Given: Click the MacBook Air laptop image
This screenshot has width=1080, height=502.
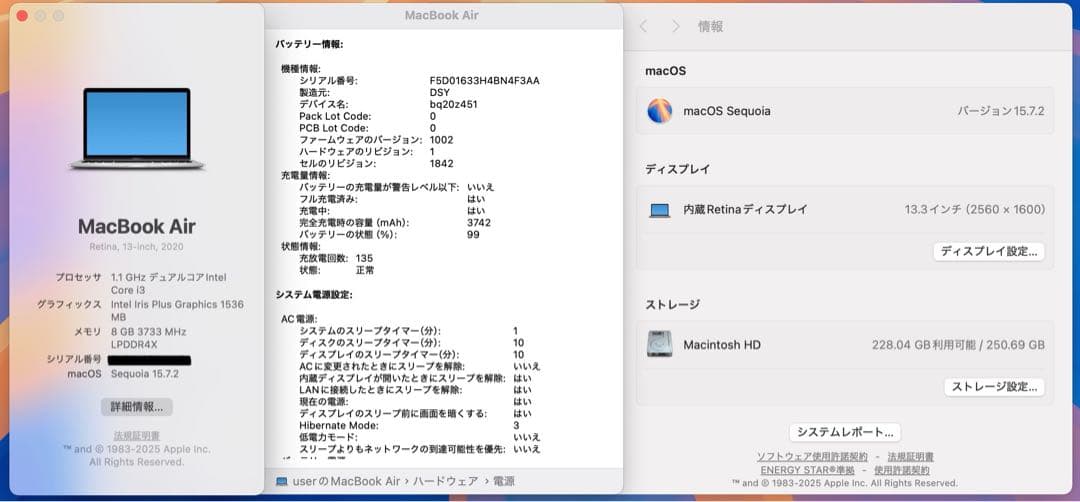Looking at the screenshot, I should click(136, 129).
